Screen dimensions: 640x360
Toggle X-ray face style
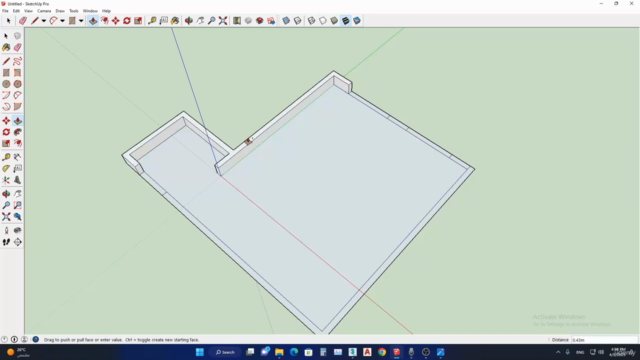click(286, 20)
